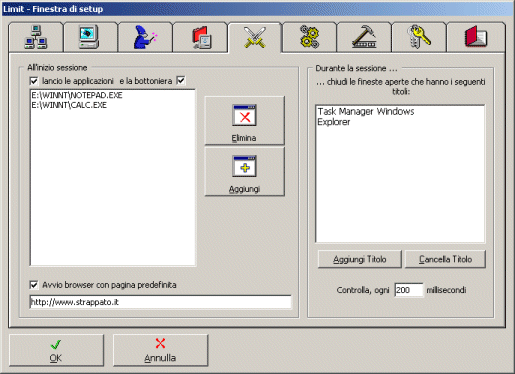Click the Annulla cancel button
The height and width of the screenshot is (374, 515).
pos(160,350)
